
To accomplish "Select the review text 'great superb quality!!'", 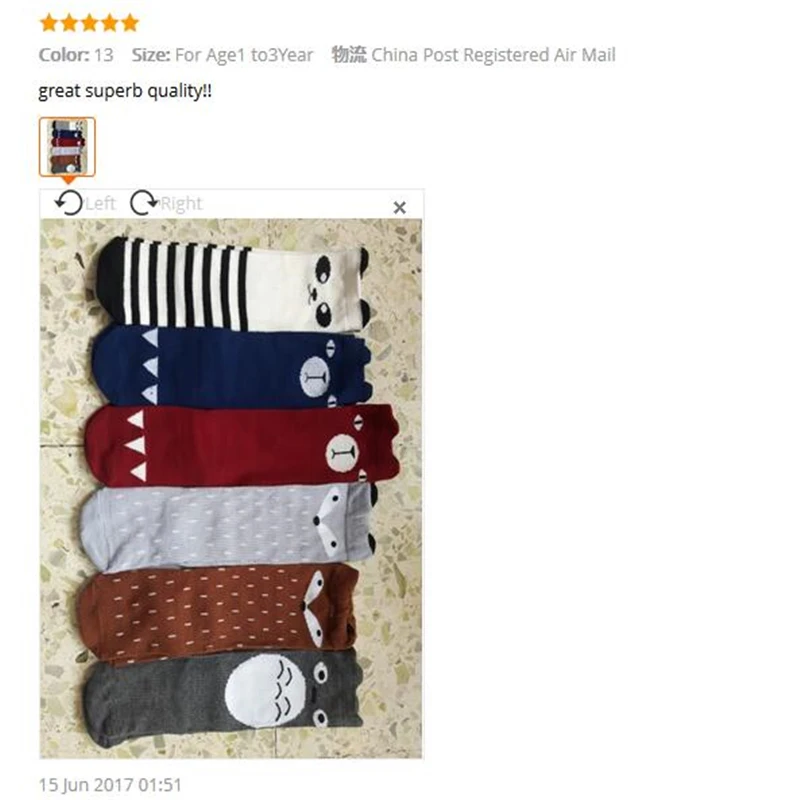I will (x=125, y=91).
